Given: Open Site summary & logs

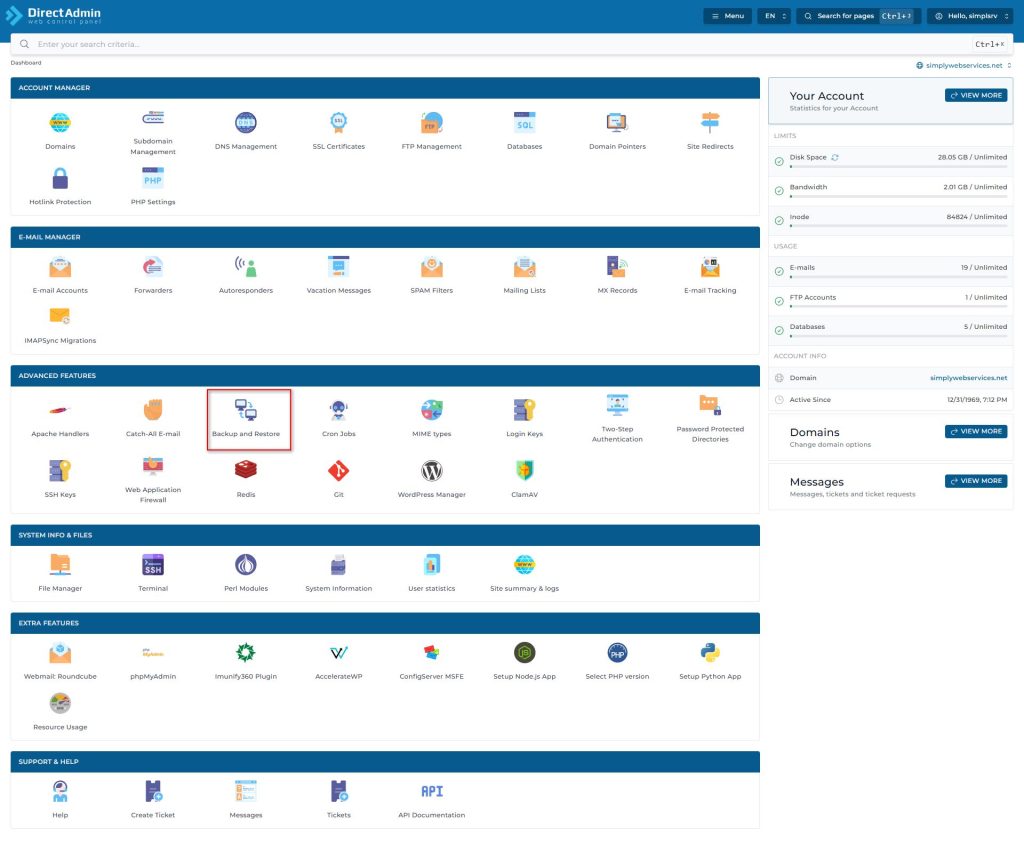Looking at the screenshot, I should pyautogui.click(x=524, y=573).
